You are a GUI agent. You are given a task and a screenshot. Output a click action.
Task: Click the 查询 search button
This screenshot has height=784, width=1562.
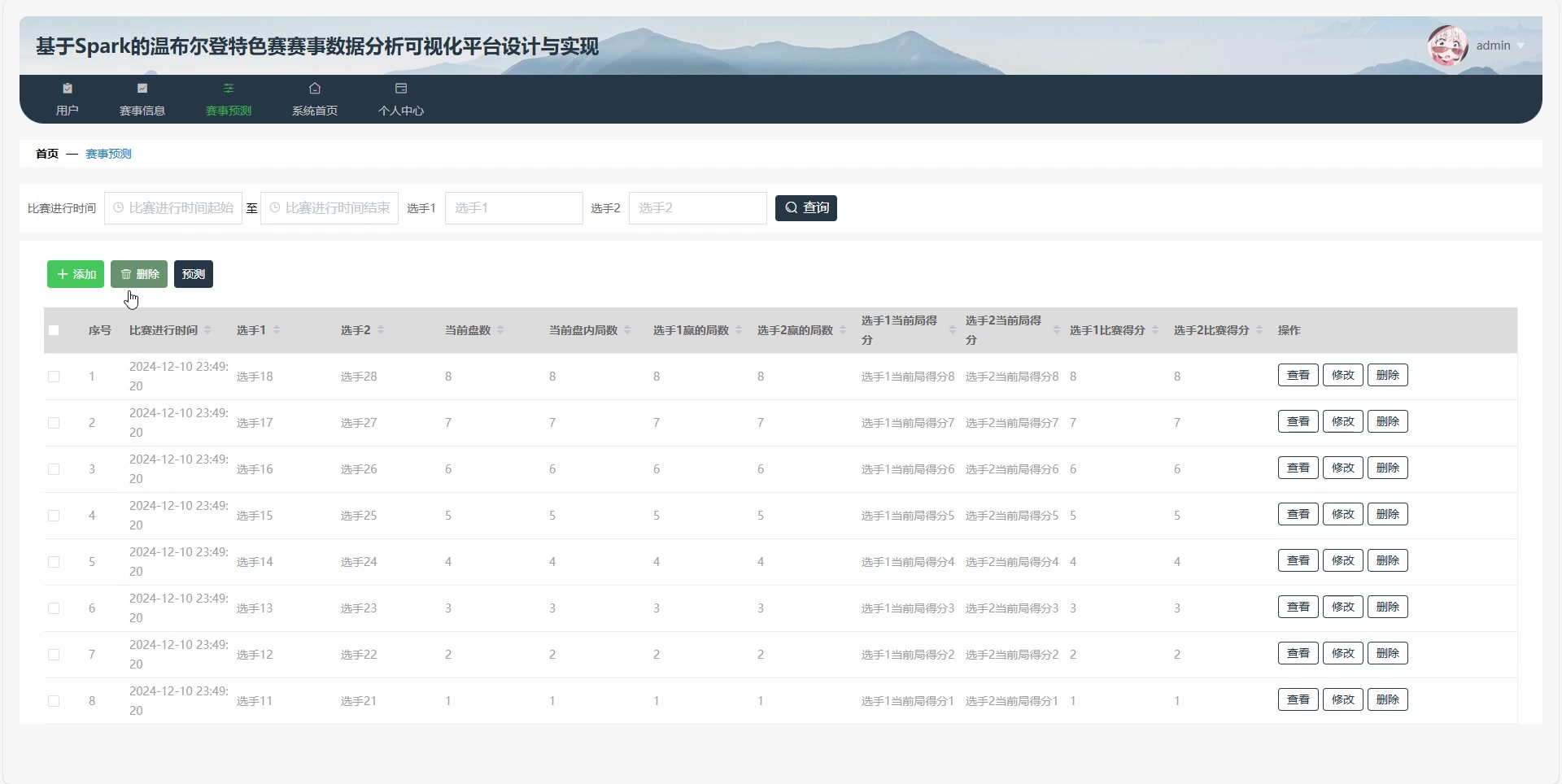point(806,208)
